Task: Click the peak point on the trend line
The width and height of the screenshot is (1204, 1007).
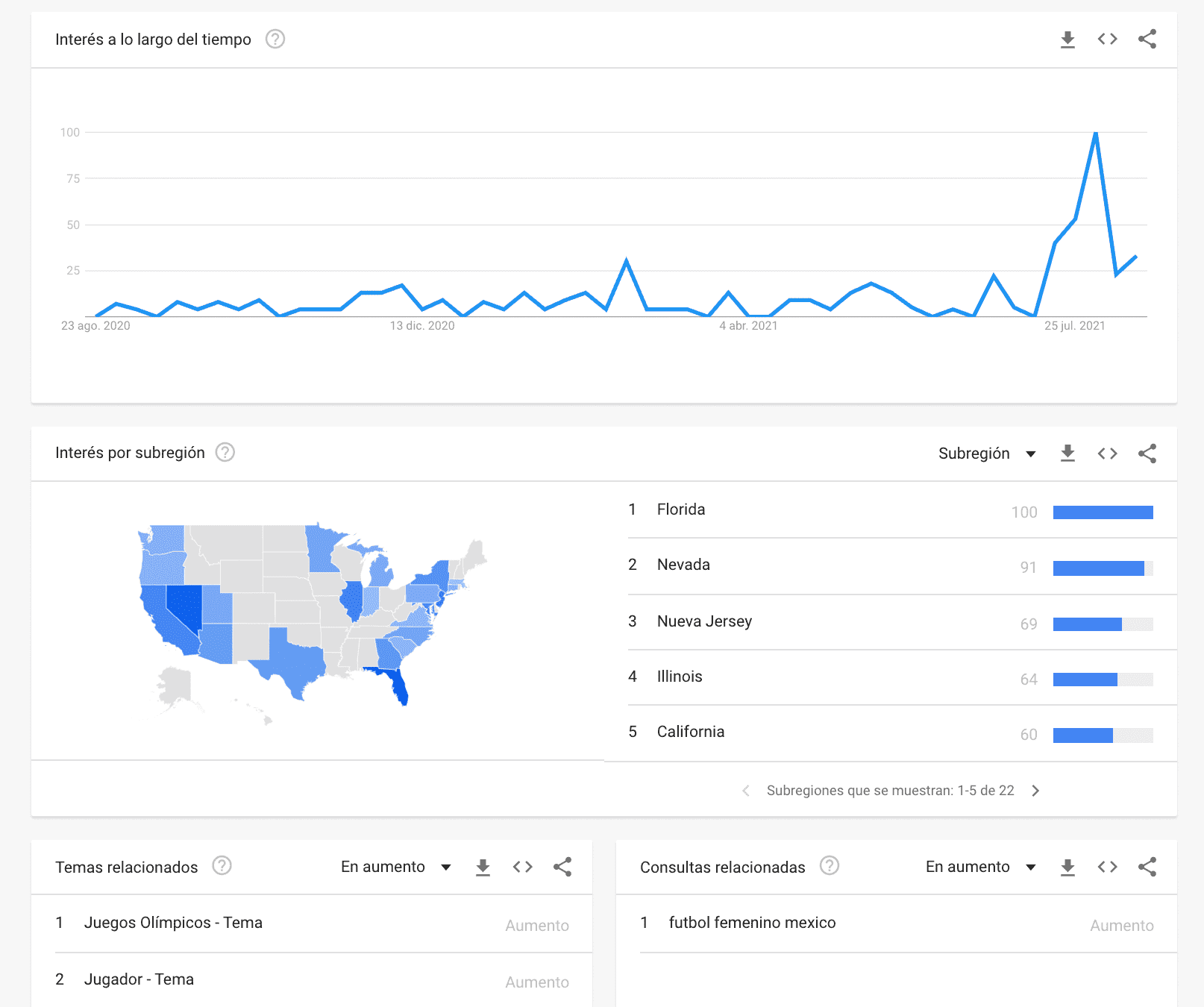Action: [1095, 133]
